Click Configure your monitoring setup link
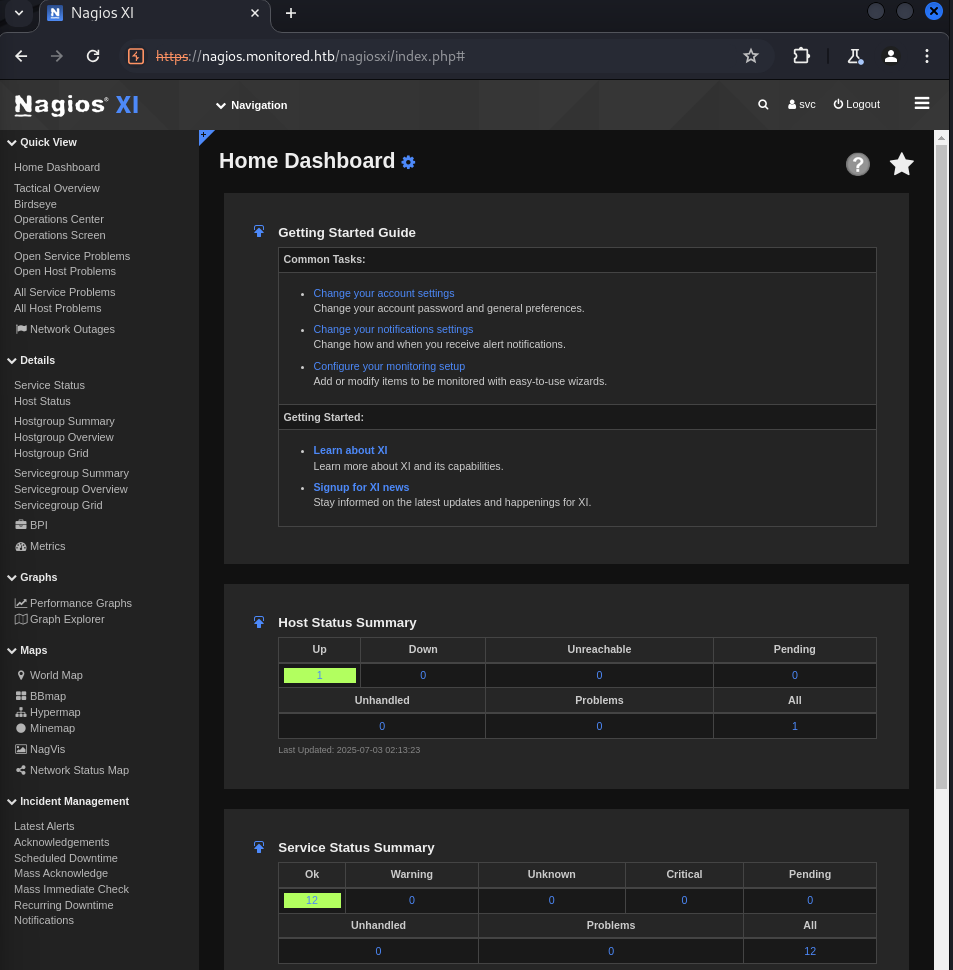Viewport: 953px width, 970px height. [x=389, y=366]
